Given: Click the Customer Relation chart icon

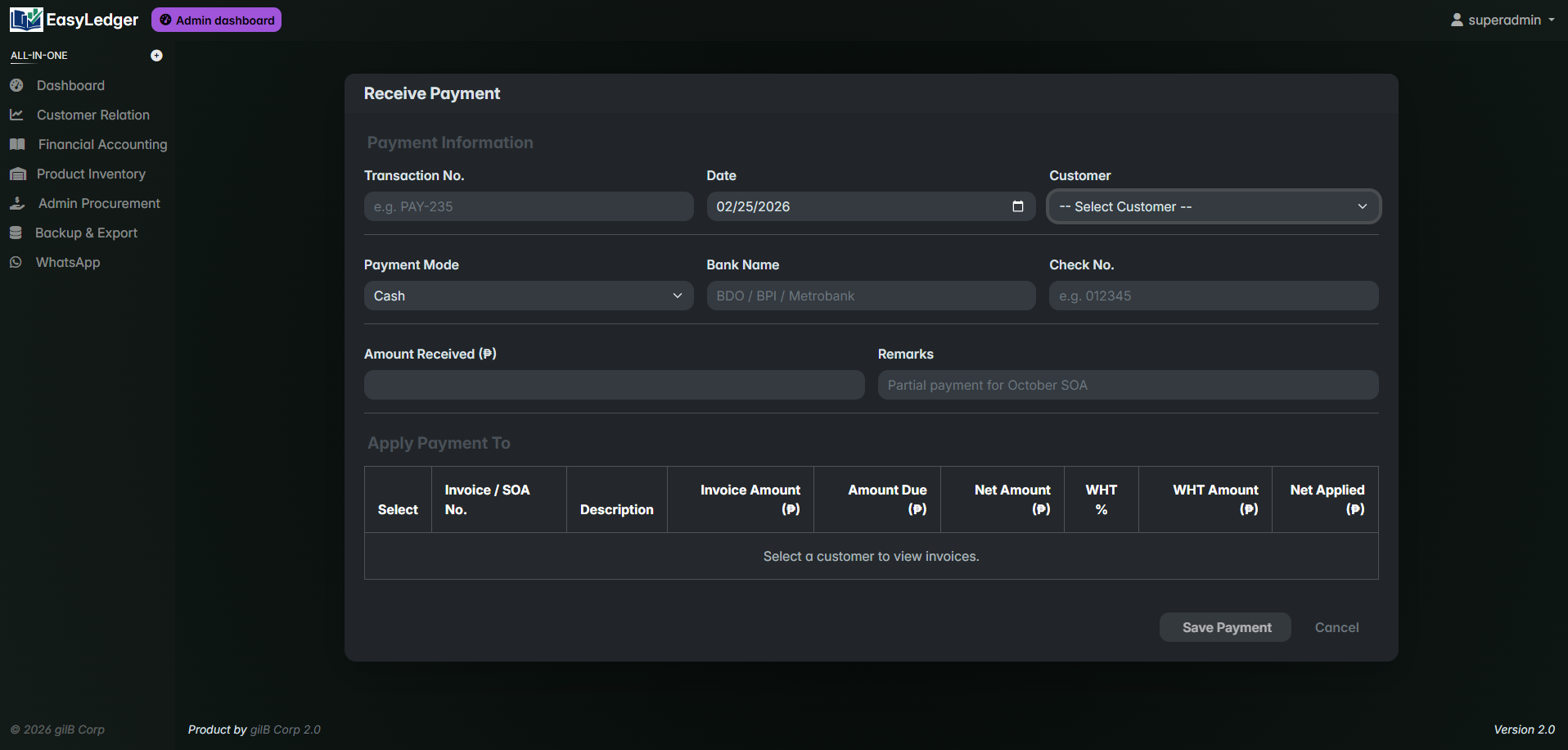Looking at the screenshot, I should (x=16, y=115).
